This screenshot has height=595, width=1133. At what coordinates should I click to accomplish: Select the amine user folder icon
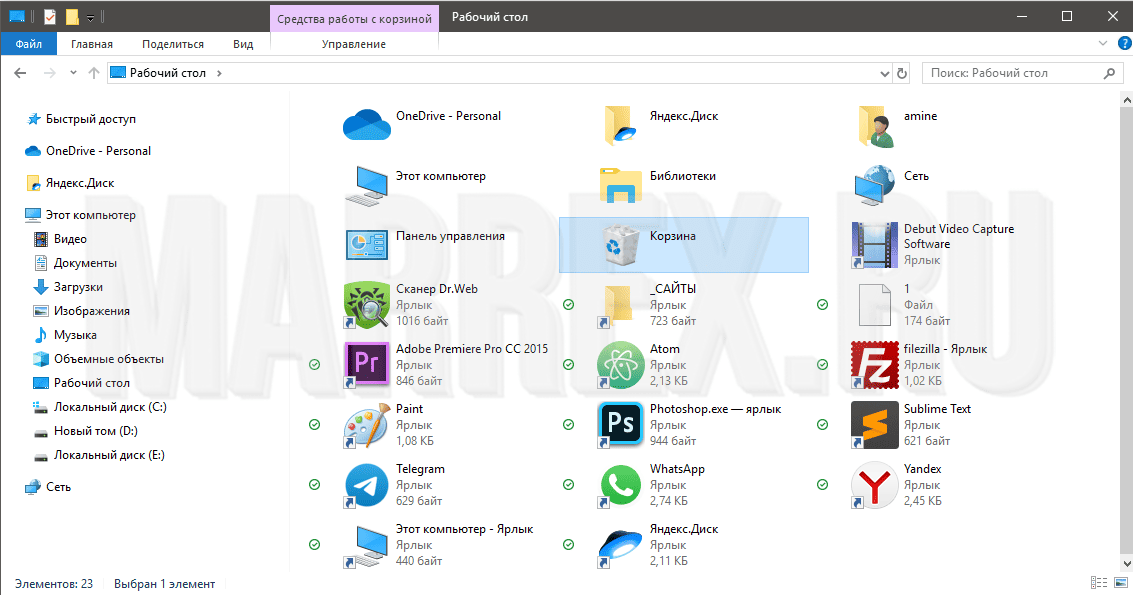[875, 126]
